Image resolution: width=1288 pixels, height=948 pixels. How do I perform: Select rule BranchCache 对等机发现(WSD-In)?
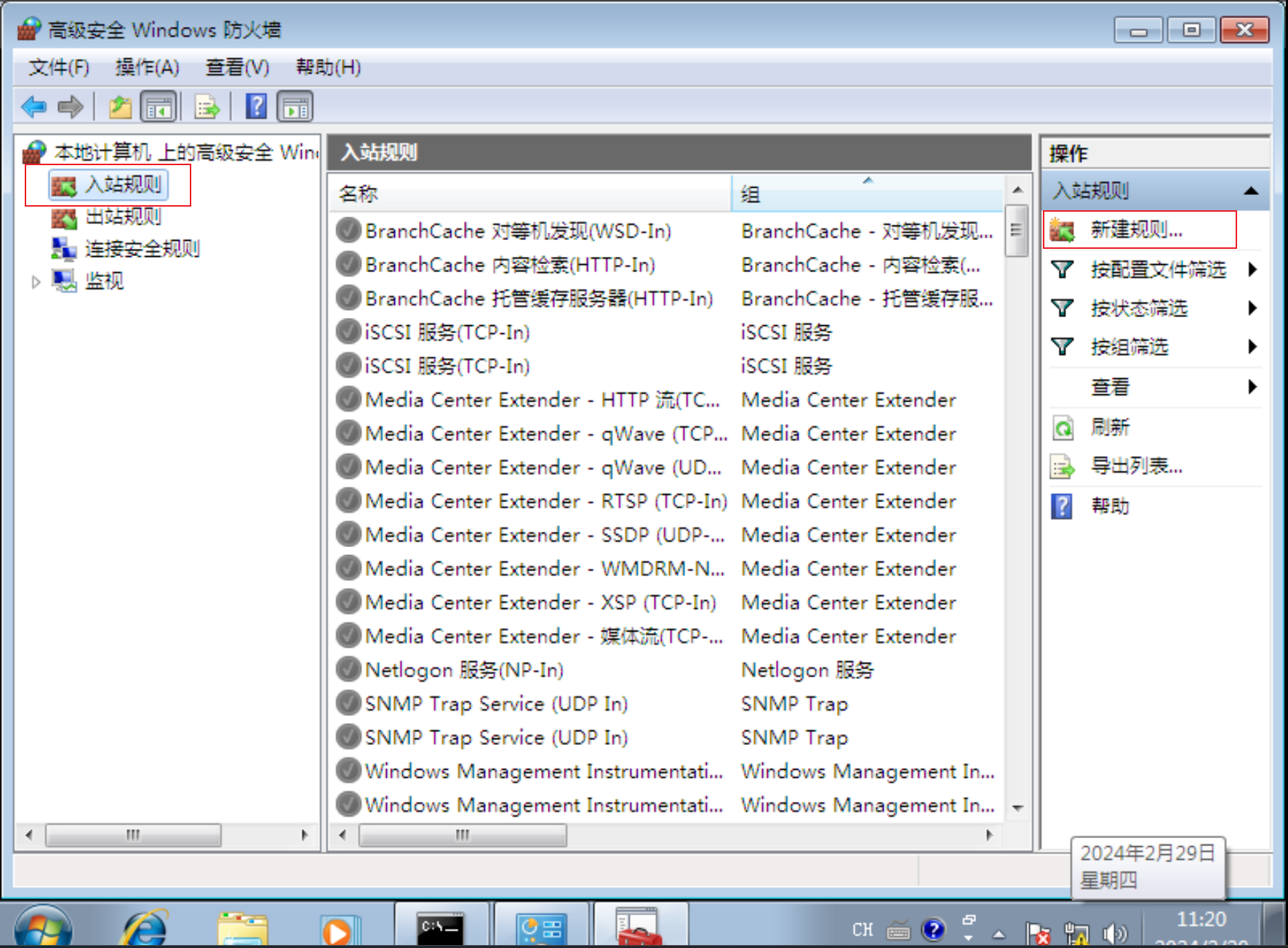pyautogui.click(x=518, y=231)
